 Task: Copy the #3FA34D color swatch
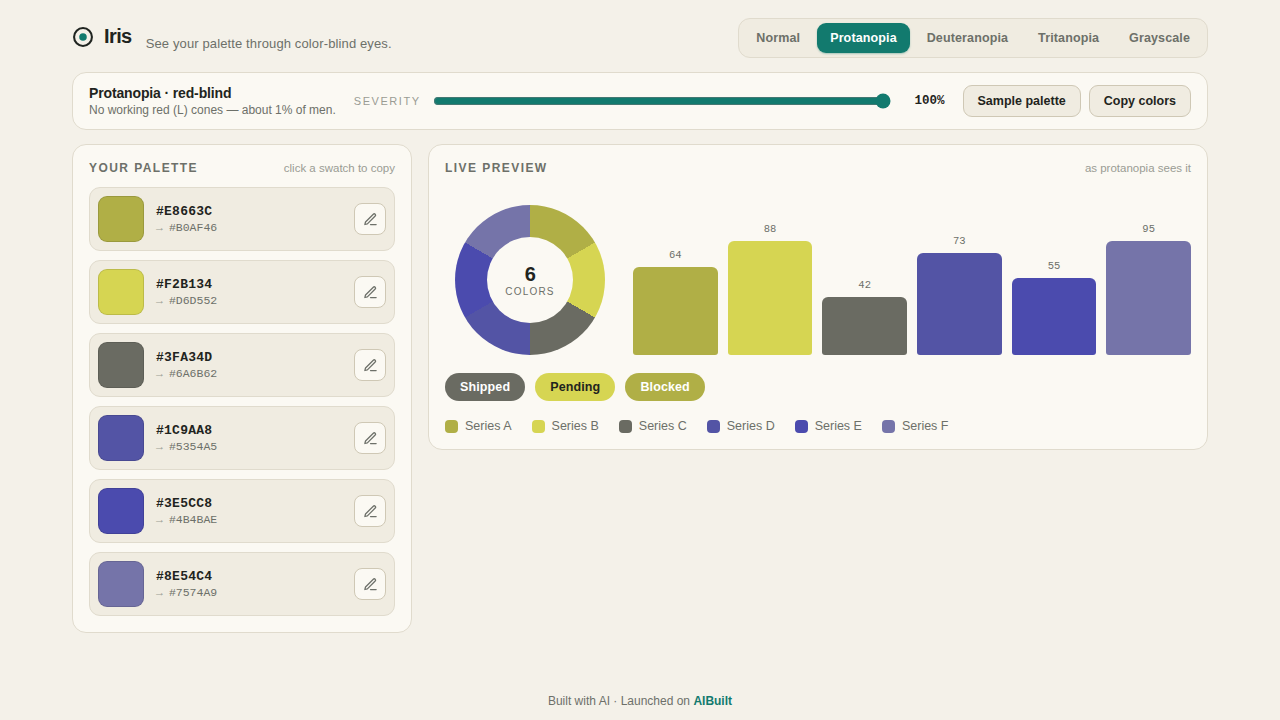121,365
